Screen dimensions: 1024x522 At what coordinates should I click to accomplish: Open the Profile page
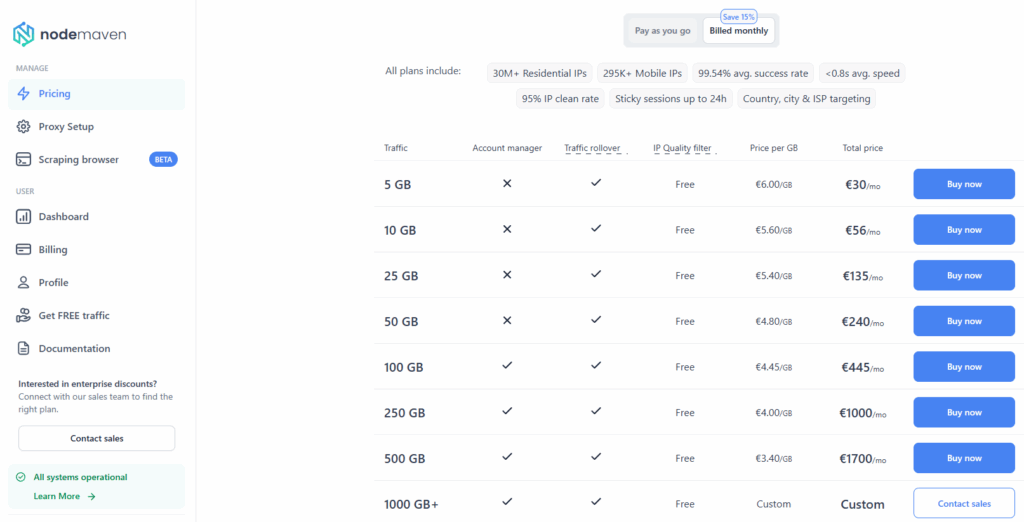click(97, 283)
